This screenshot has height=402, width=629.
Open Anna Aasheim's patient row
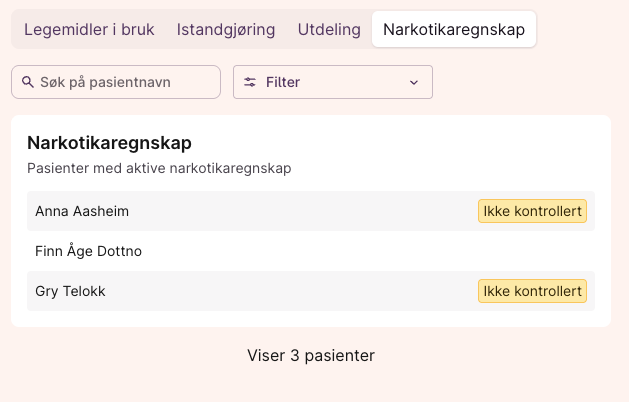(x=82, y=211)
